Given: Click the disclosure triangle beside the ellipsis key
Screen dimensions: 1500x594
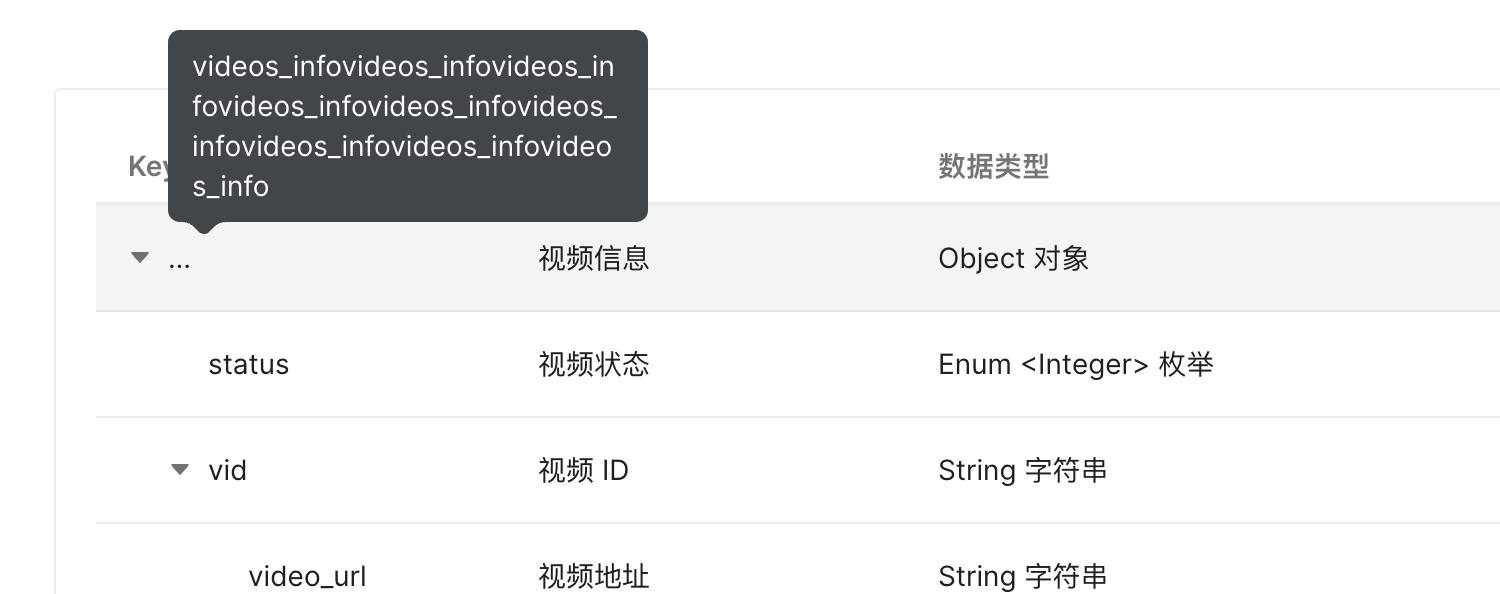Looking at the screenshot, I should [139, 257].
